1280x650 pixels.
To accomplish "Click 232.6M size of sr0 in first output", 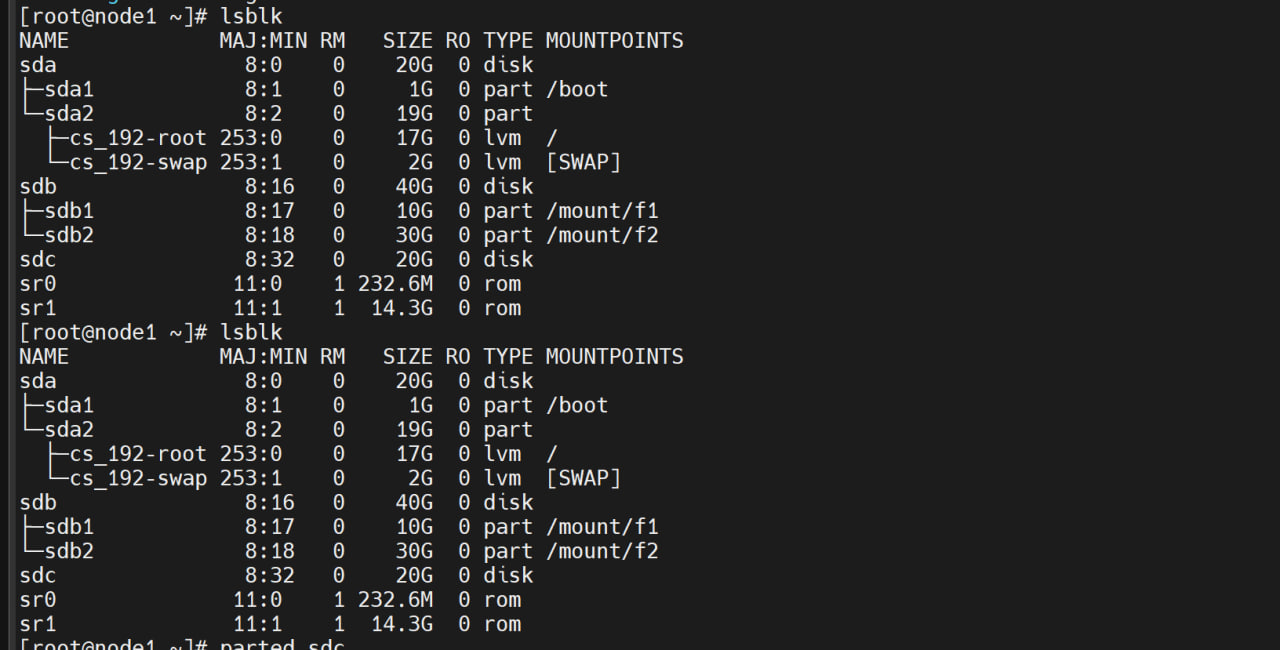I will tap(396, 284).
